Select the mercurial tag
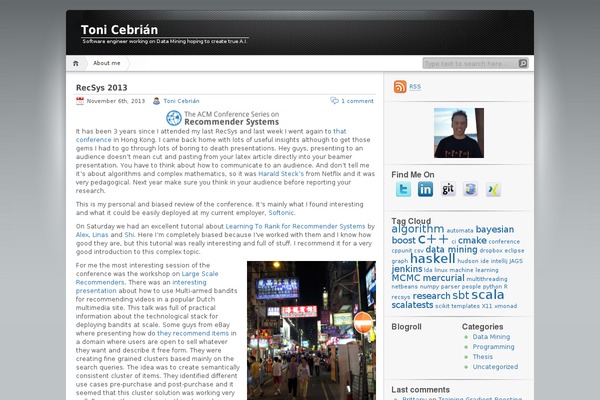This screenshot has width=600, height=400. (443, 278)
